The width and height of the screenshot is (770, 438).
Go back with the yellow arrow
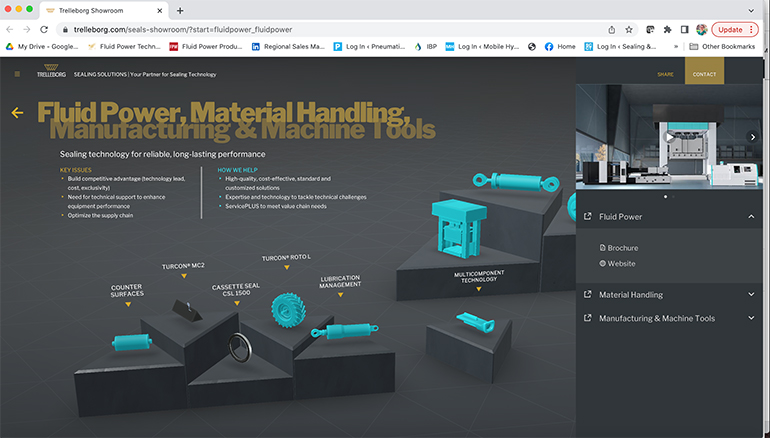point(17,113)
